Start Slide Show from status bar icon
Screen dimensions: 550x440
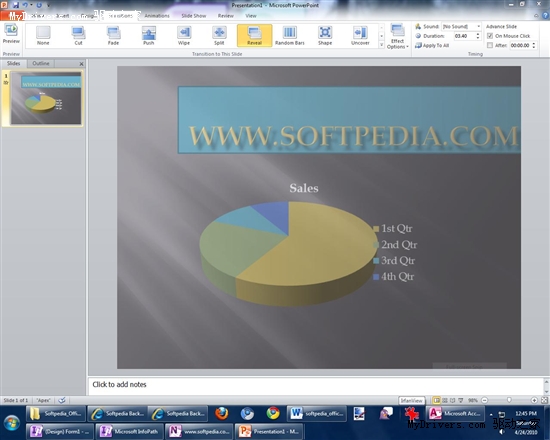pyautogui.click(x=461, y=400)
